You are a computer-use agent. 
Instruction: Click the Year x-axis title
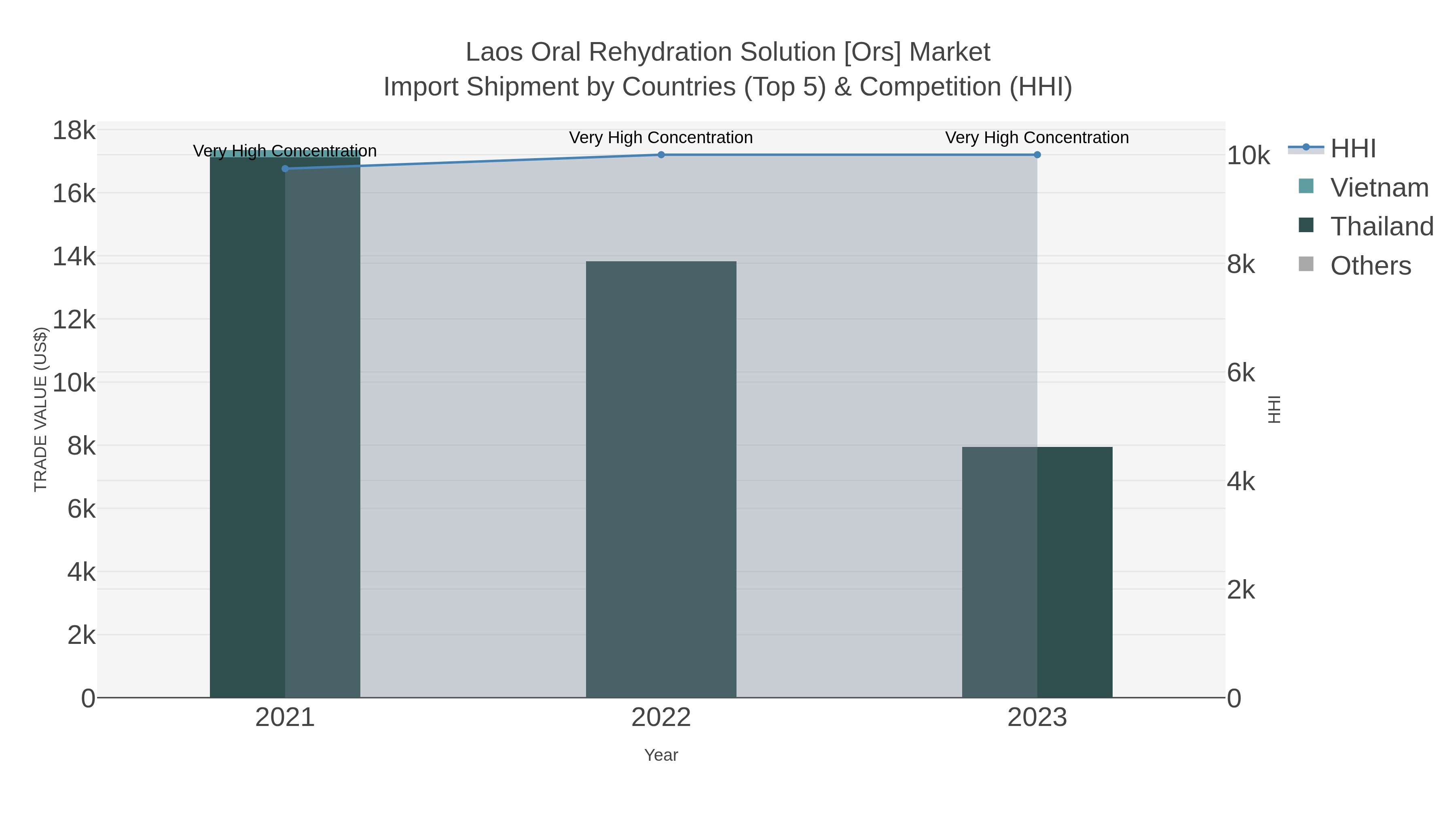[x=661, y=755]
